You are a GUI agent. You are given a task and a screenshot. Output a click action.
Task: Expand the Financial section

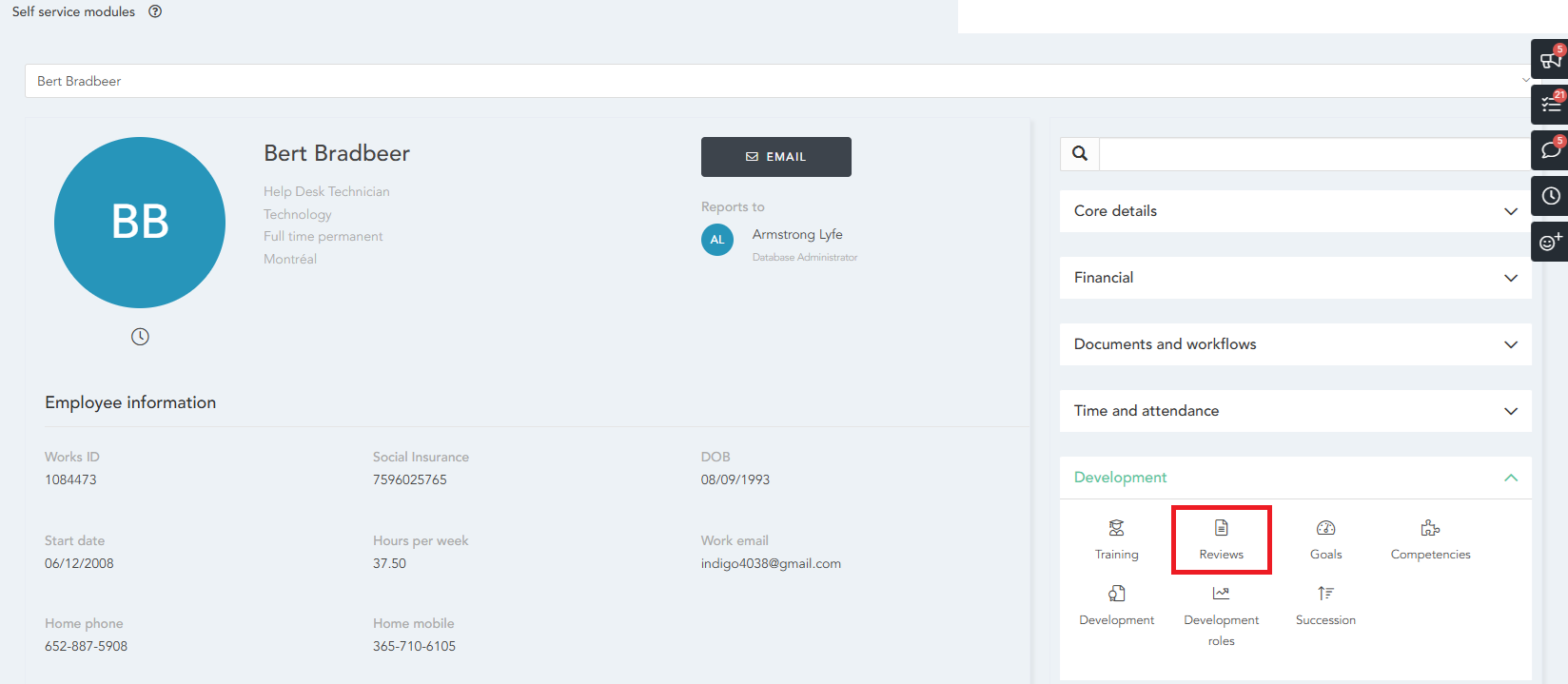tap(1295, 278)
